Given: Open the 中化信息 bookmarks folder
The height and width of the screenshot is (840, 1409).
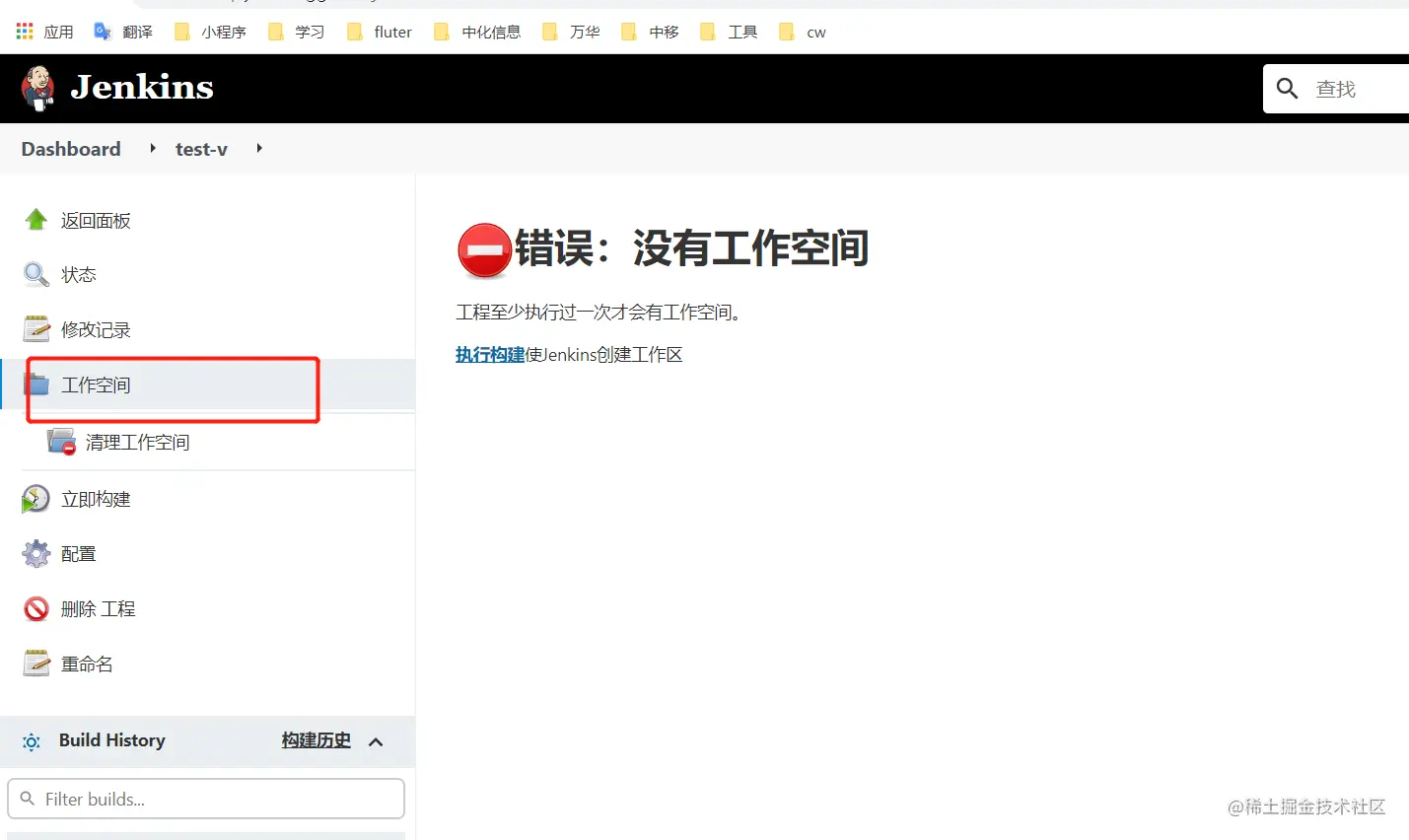Looking at the screenshot, I should (477, 32).
